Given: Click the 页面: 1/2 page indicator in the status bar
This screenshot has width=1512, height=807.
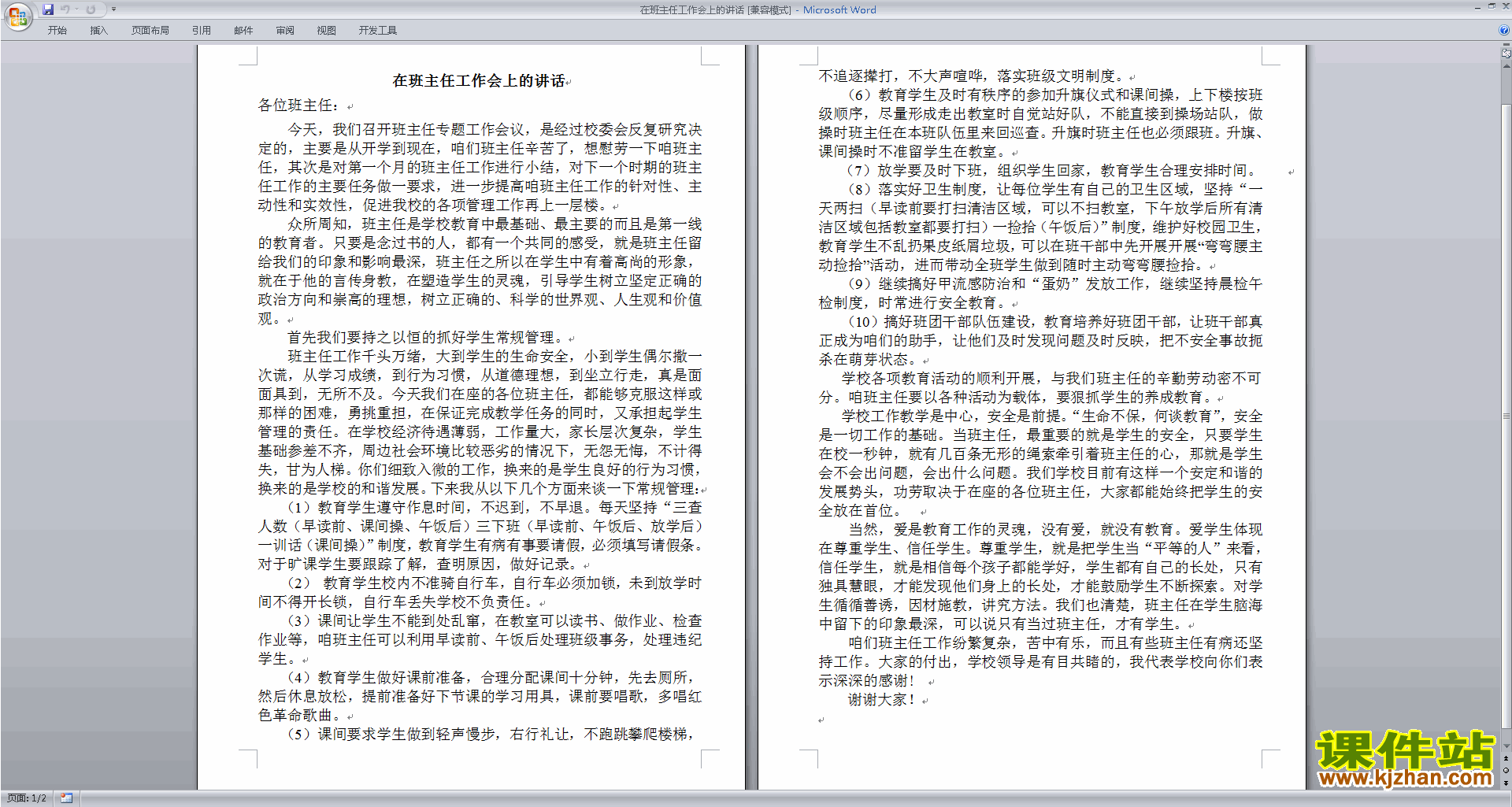Looking at the screenshot, I should 27,798.
